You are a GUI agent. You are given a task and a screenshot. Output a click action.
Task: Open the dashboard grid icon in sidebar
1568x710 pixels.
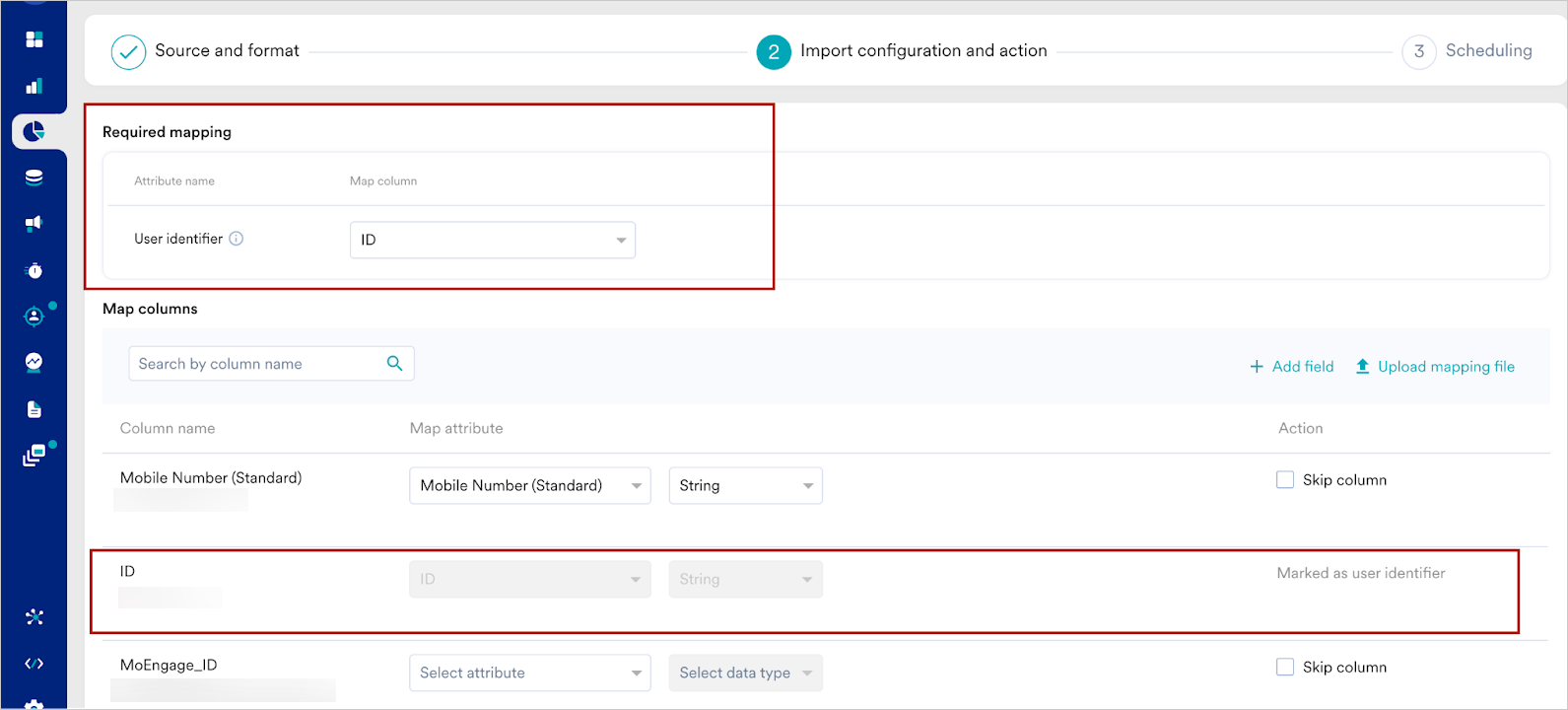point(34,39)
